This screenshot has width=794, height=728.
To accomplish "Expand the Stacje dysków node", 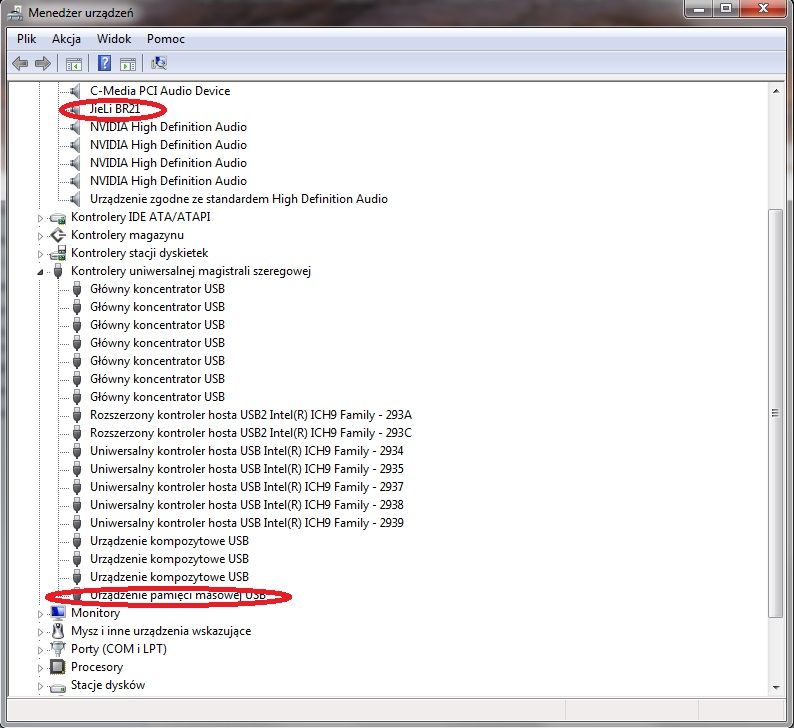I will (x=41, y=686).
